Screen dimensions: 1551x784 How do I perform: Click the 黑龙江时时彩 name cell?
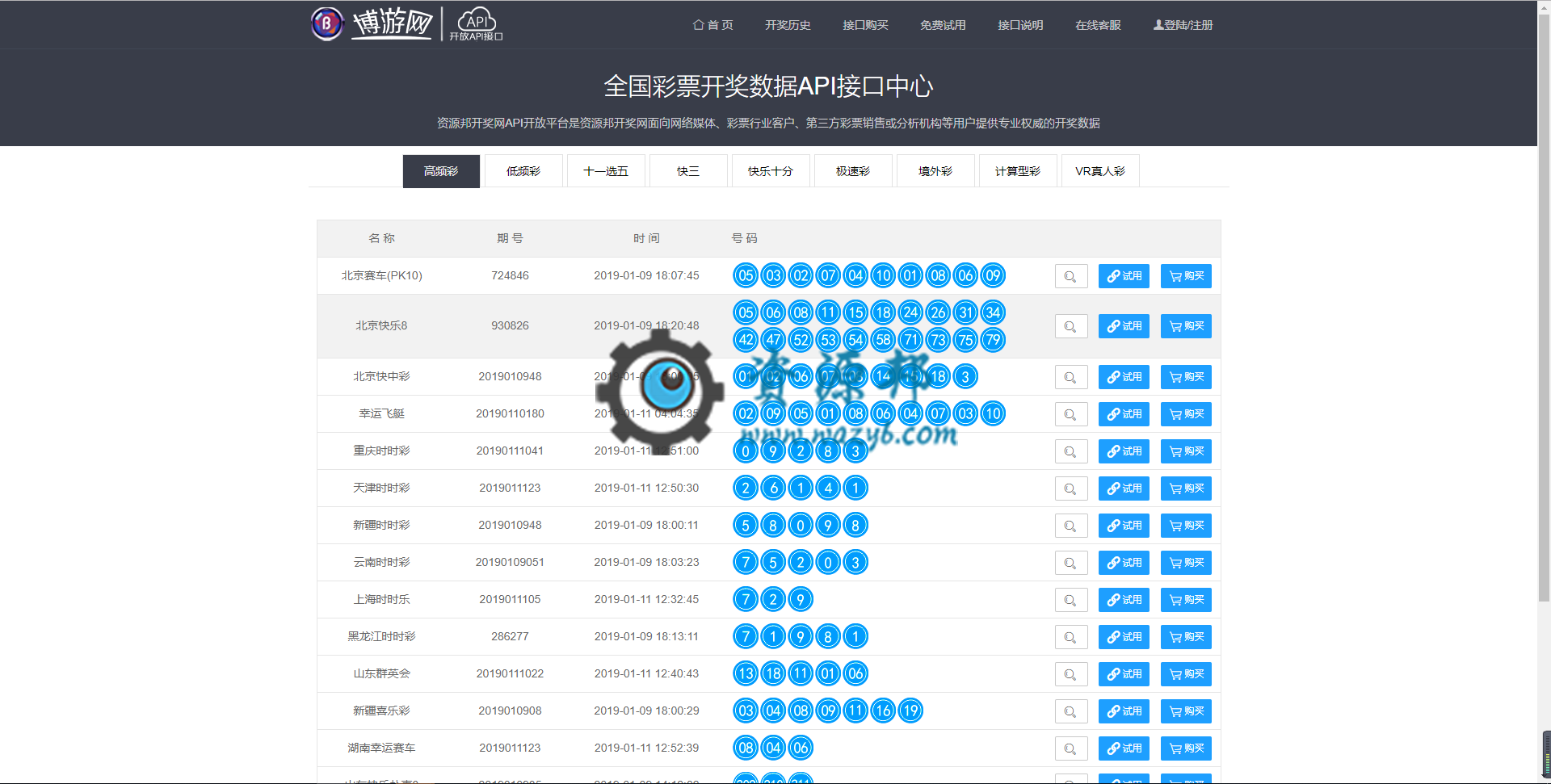[381, 637]
